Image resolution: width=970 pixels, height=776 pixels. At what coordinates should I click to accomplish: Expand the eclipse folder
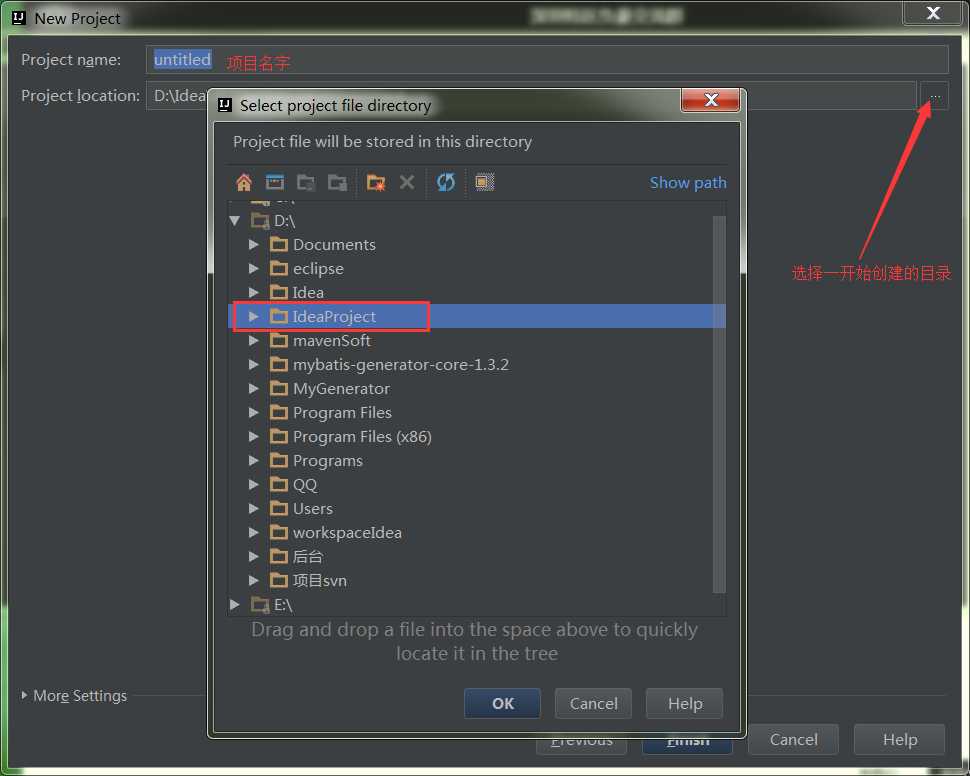pyautogui.click(x=253, y=269)
